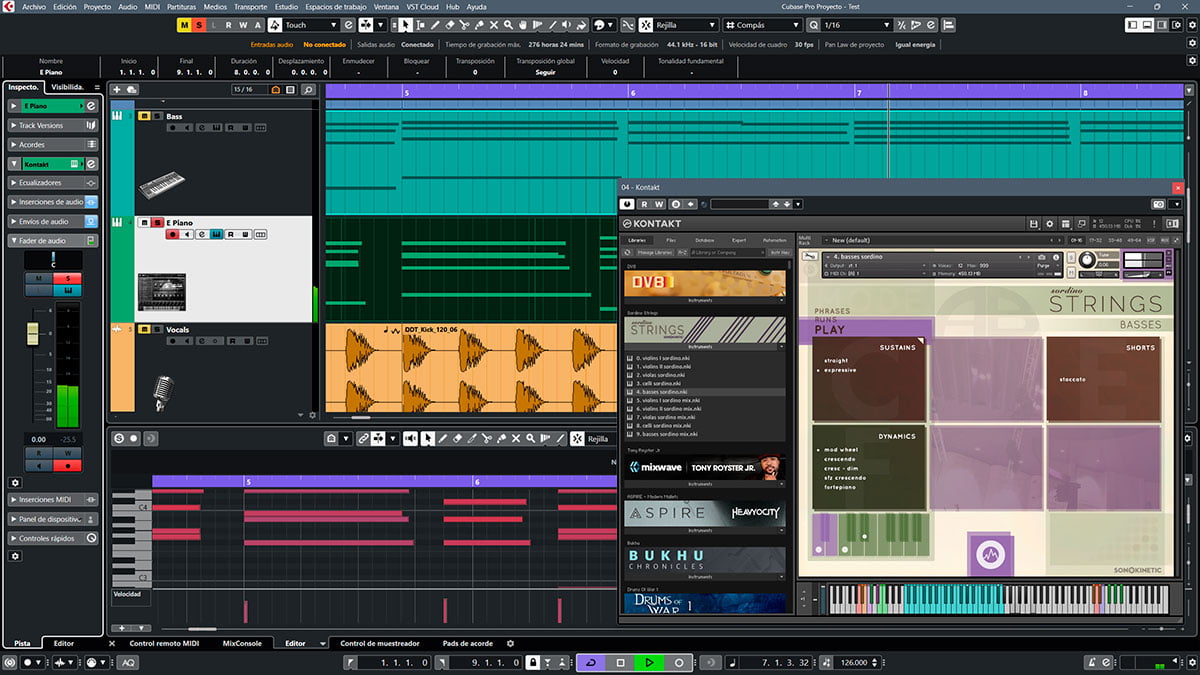
Task: Click the Stop transport button
Action: (x=620, y=663)
